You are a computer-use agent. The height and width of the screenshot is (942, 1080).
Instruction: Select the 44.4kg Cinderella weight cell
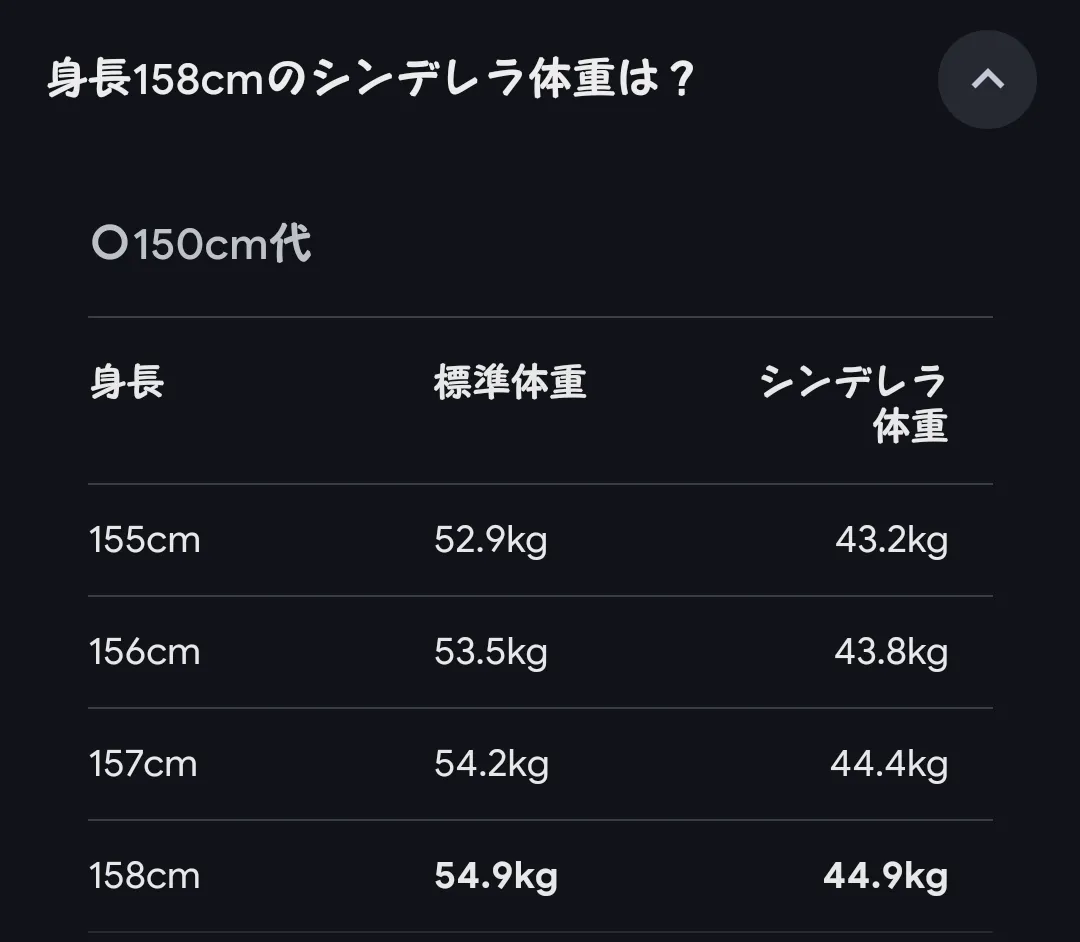point(889,765)
